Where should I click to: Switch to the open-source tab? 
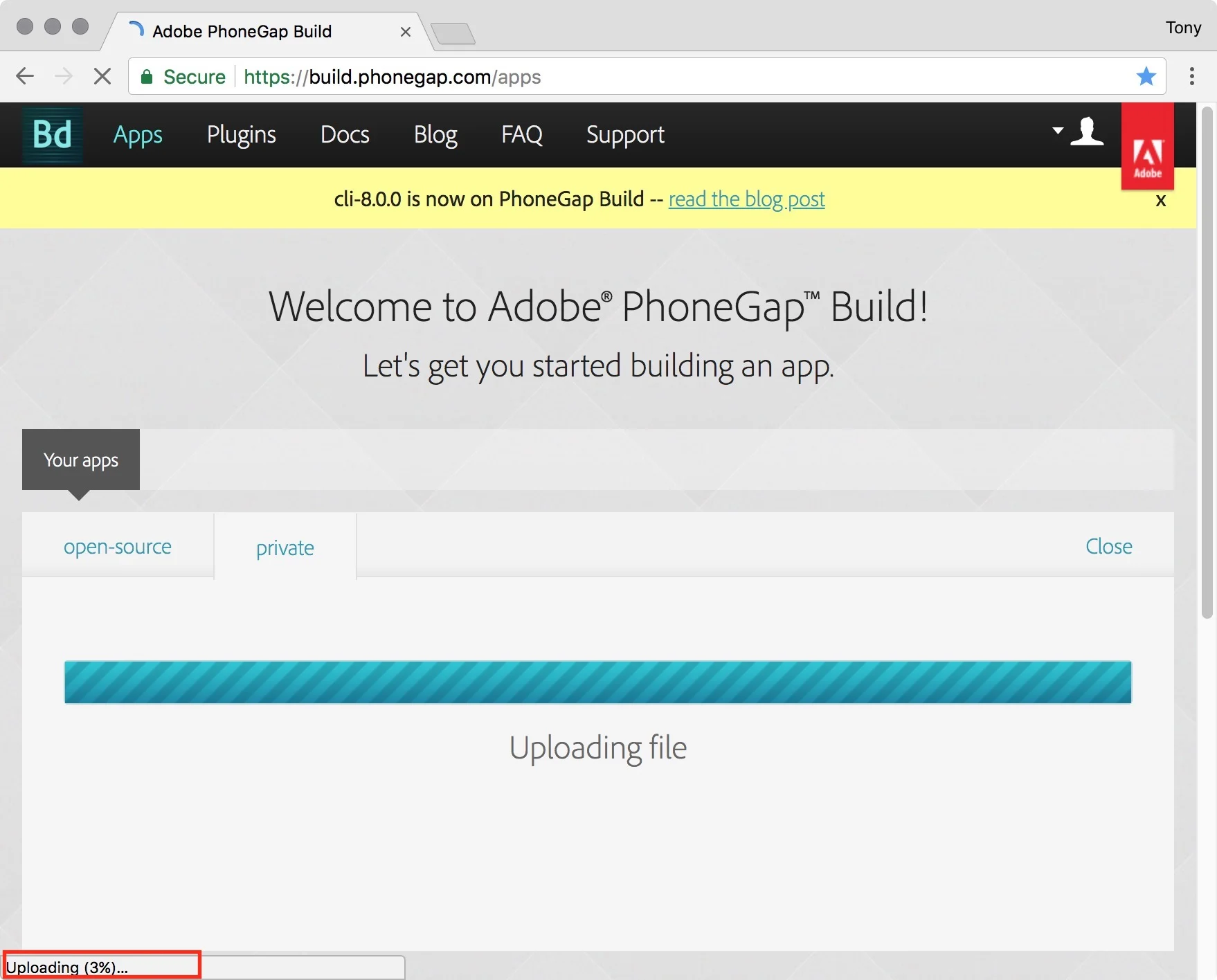pyautogui.click(x=118, y=546)
